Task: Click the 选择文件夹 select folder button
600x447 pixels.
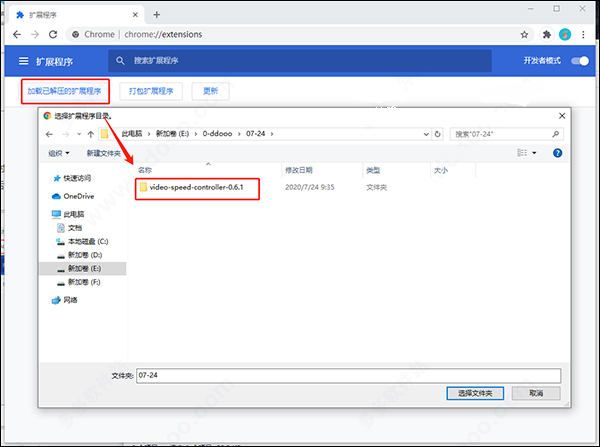Action: point(475,393)
